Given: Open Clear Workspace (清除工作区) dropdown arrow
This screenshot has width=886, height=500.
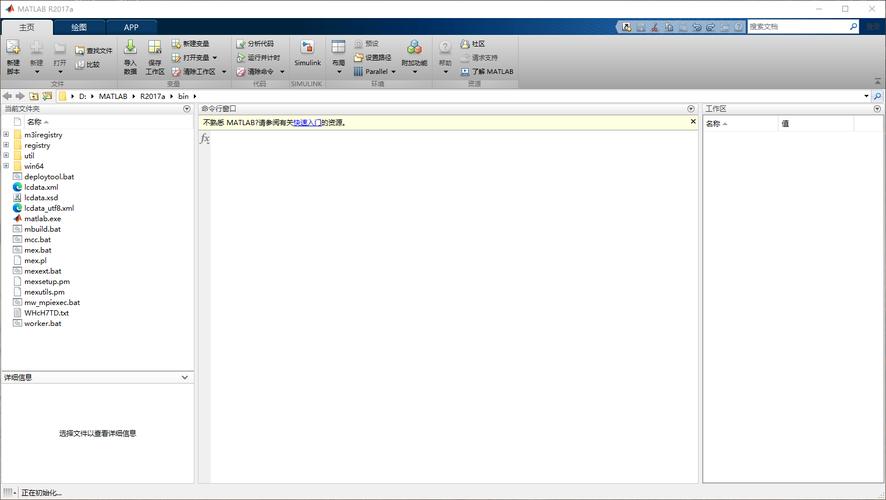Looking at the screenshot, I should click(224, 72).
